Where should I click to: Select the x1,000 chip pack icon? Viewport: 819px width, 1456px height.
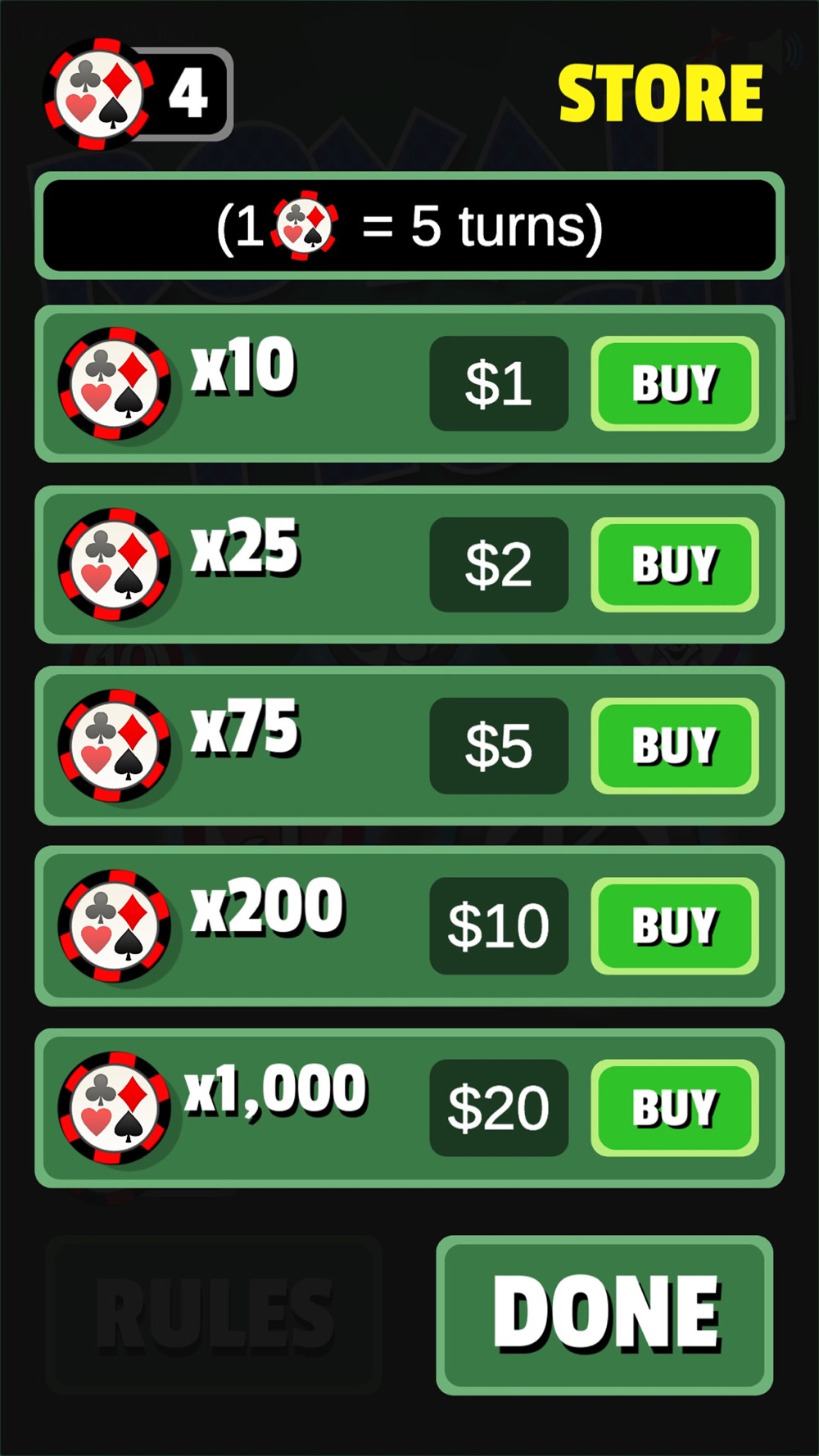coord(115,1107)
